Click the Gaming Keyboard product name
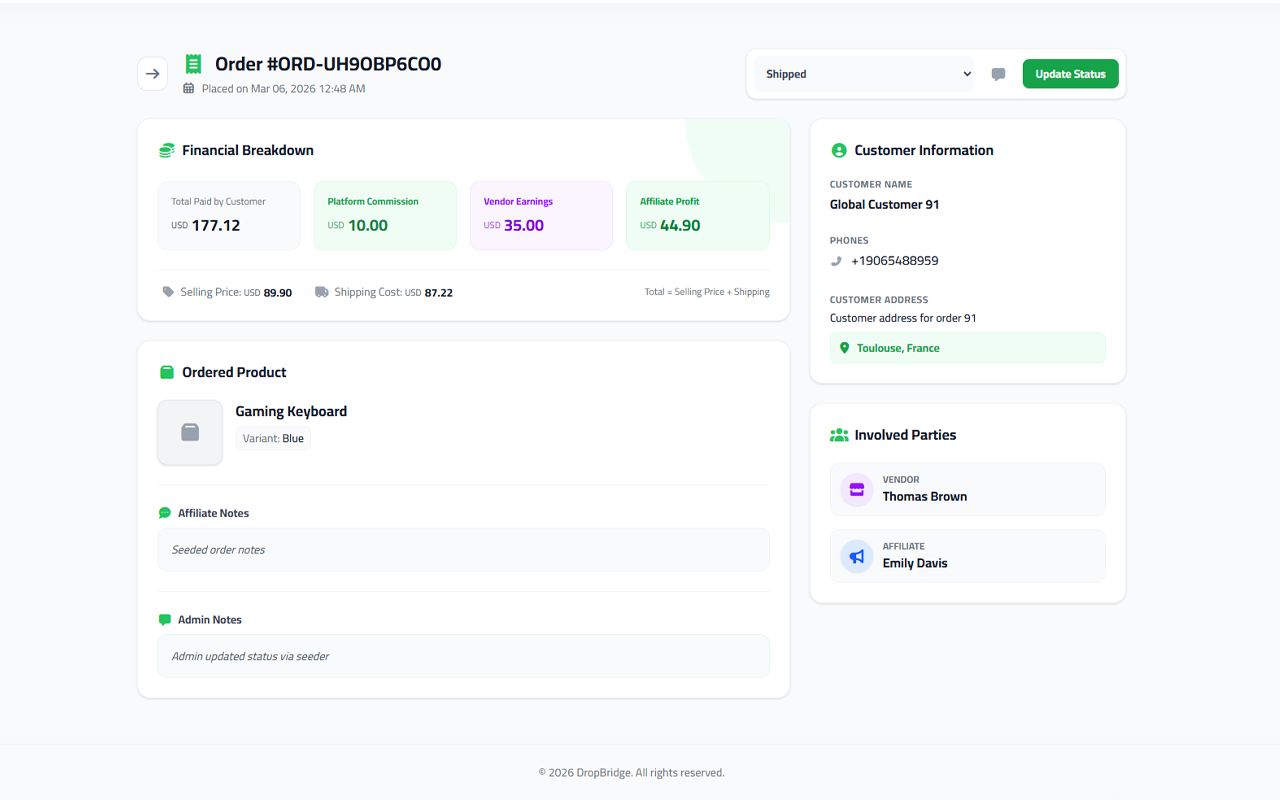1280x800 pixels. point(291,411)
